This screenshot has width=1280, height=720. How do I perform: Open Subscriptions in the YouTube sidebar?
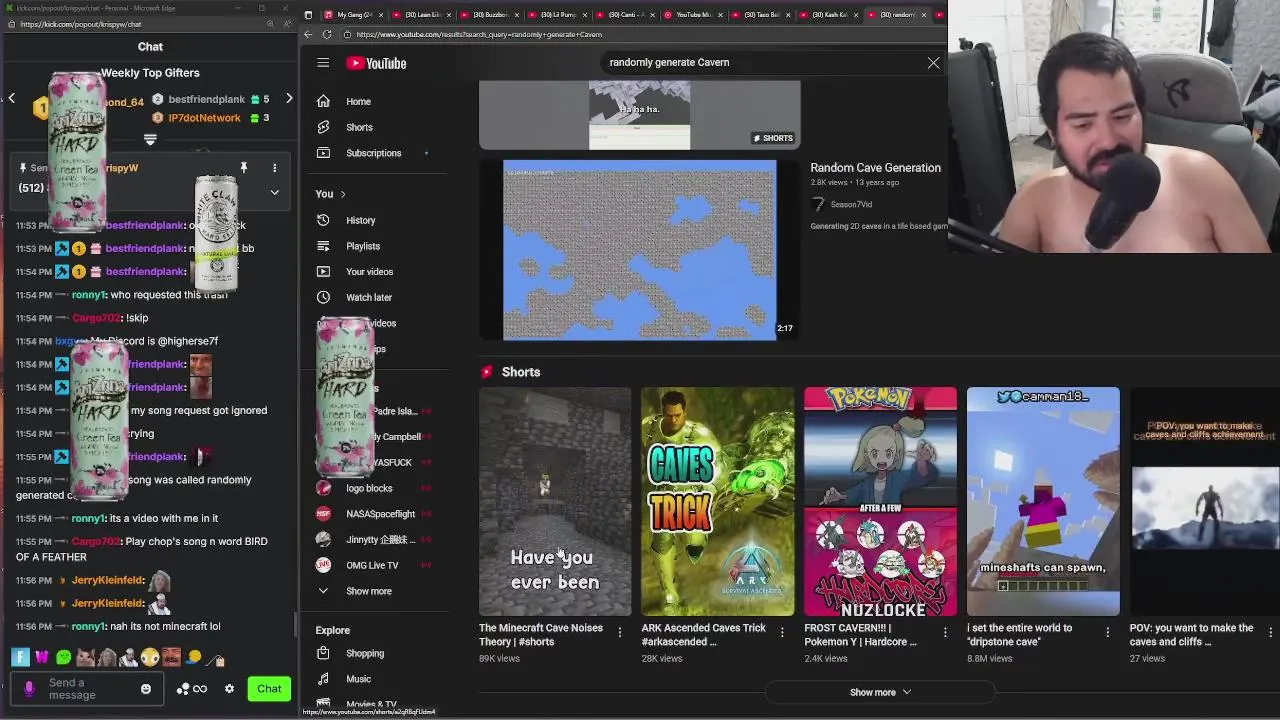(374, 153)
